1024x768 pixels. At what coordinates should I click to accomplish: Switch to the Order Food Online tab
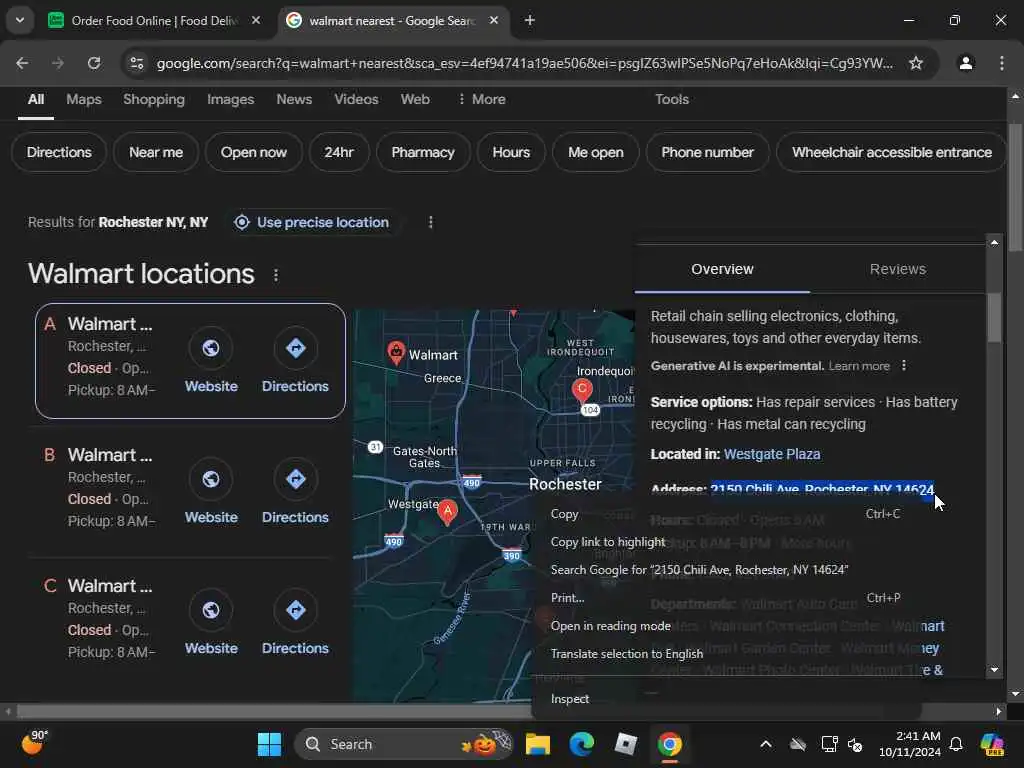(x=153, y=20)
